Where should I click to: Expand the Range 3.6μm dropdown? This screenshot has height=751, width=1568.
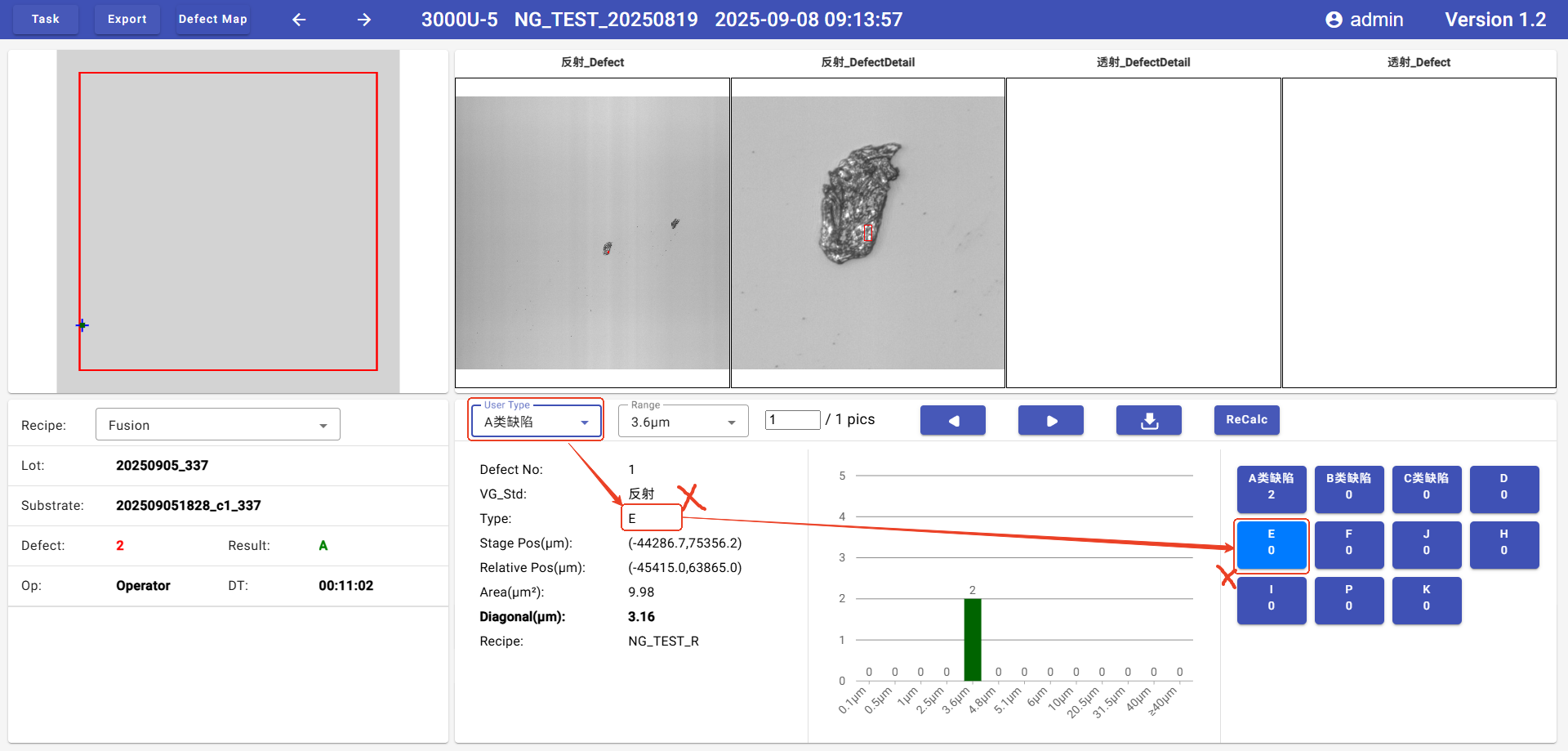pyautogui.click(x=683, y=422)
